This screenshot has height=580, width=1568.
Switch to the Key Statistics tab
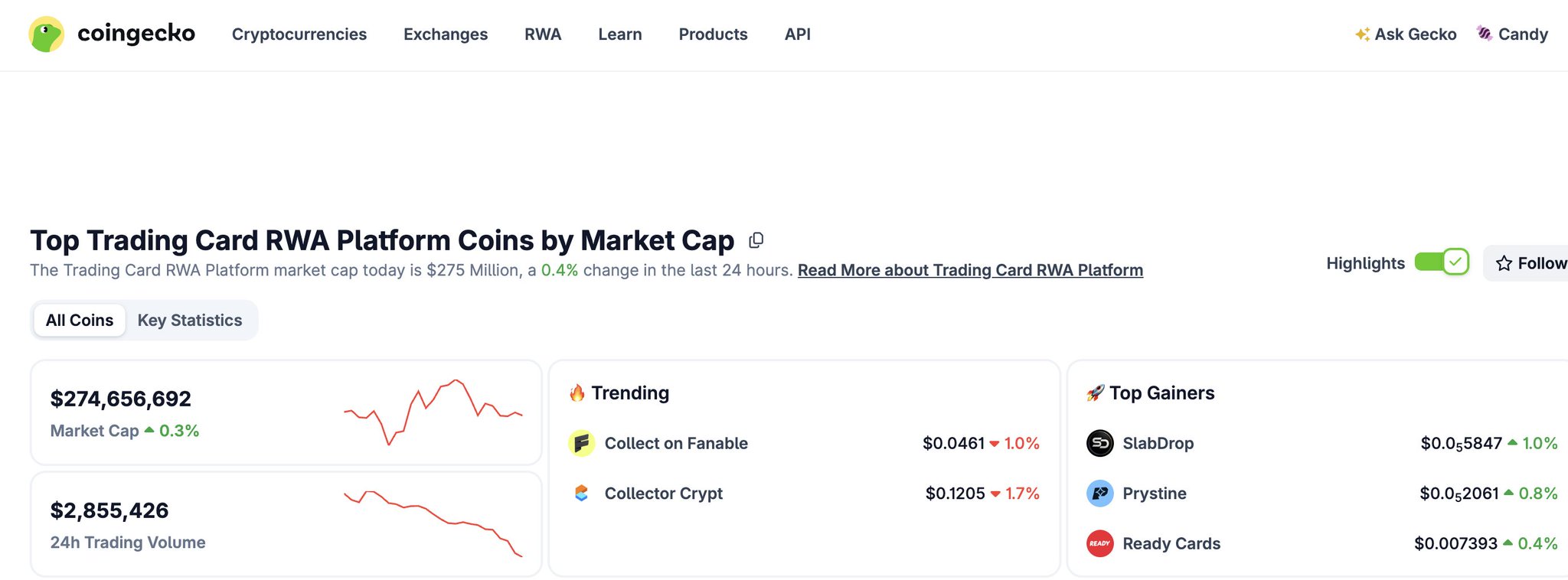pos(190,321)
